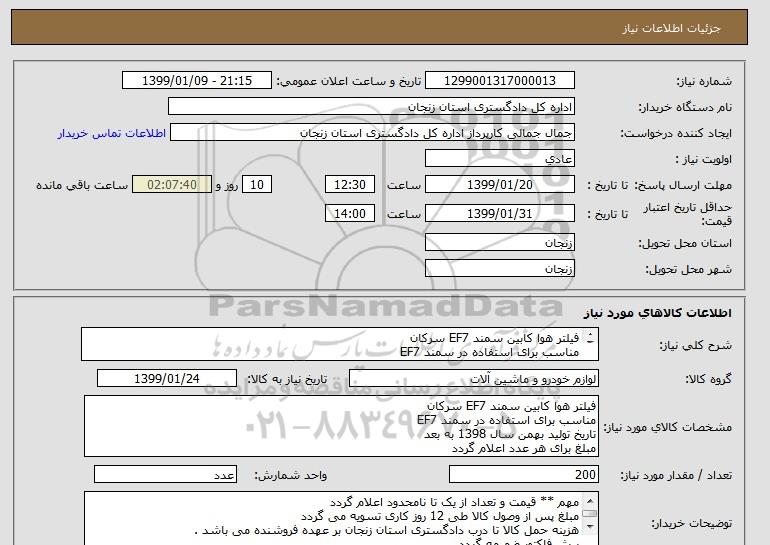This screenshot has height=545, width=770.
Task: Click up arrow of buyer notes scrollbar
Action: pyautogui.click(x=590, y=501)
